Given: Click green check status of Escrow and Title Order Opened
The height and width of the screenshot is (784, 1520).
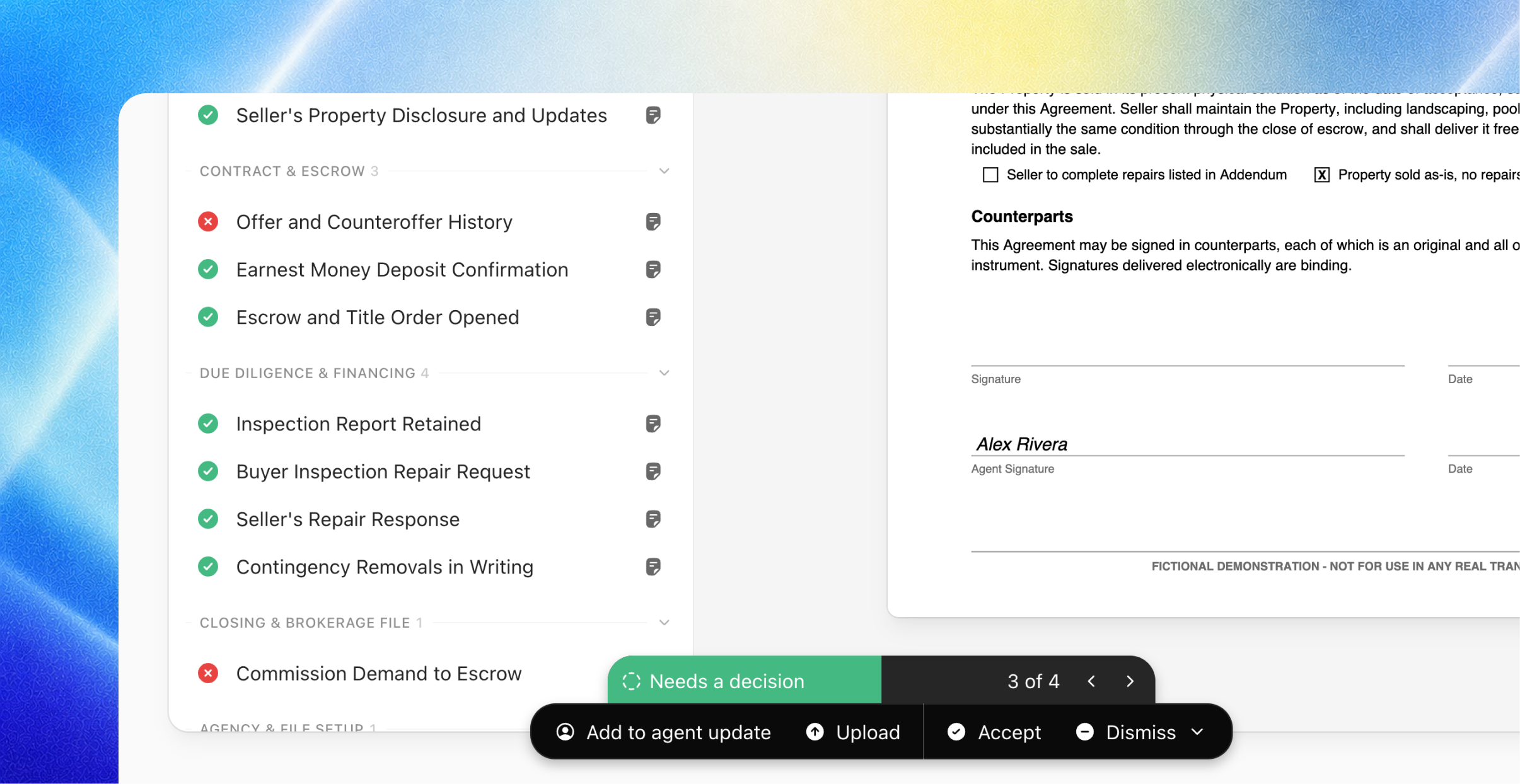Looking at the screenshot, I should coord(208,317).
